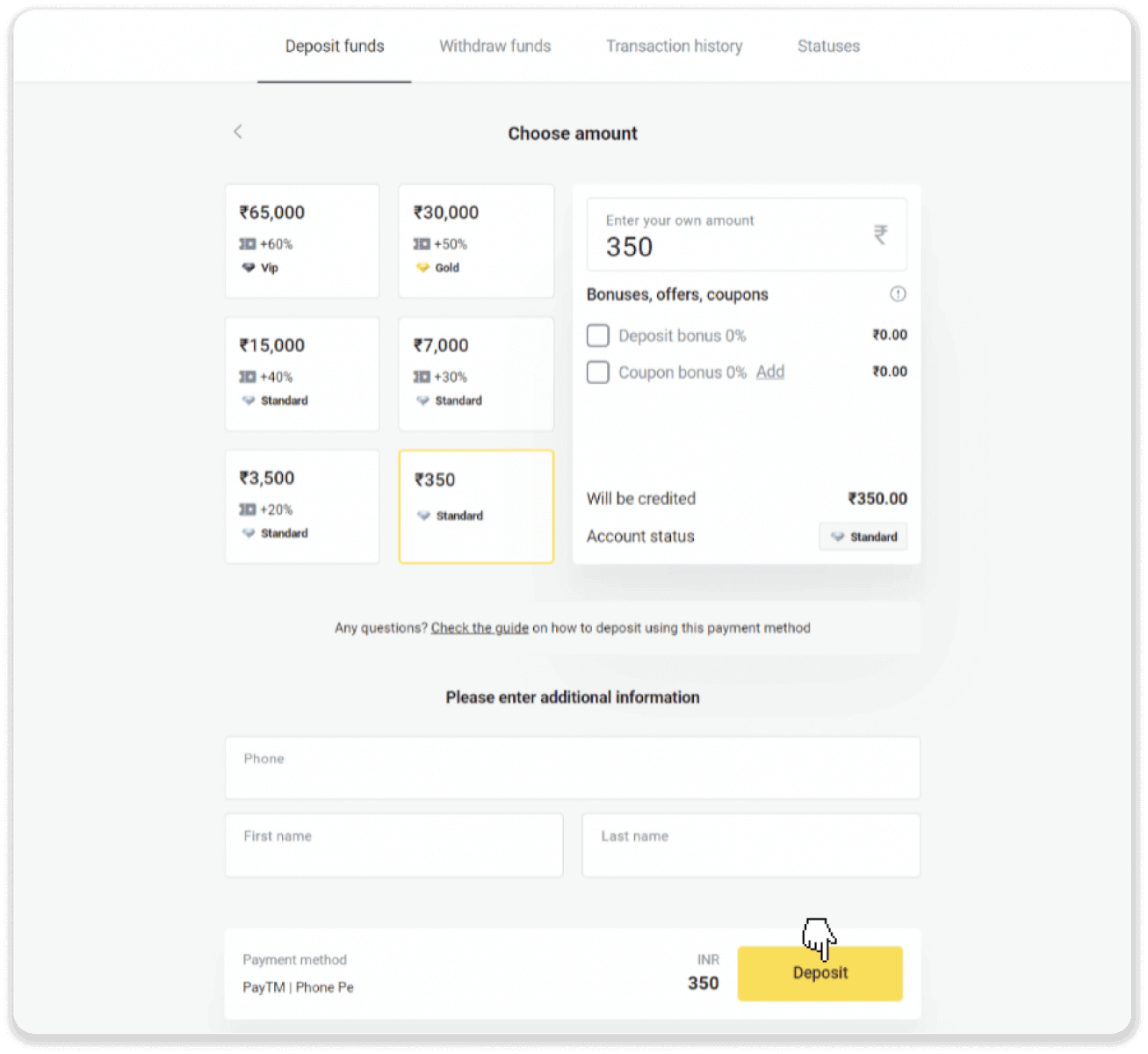Screen dimensions: 1148x1054
Task: Switch to Withdraw funds tab
Action: coord(495,46)
